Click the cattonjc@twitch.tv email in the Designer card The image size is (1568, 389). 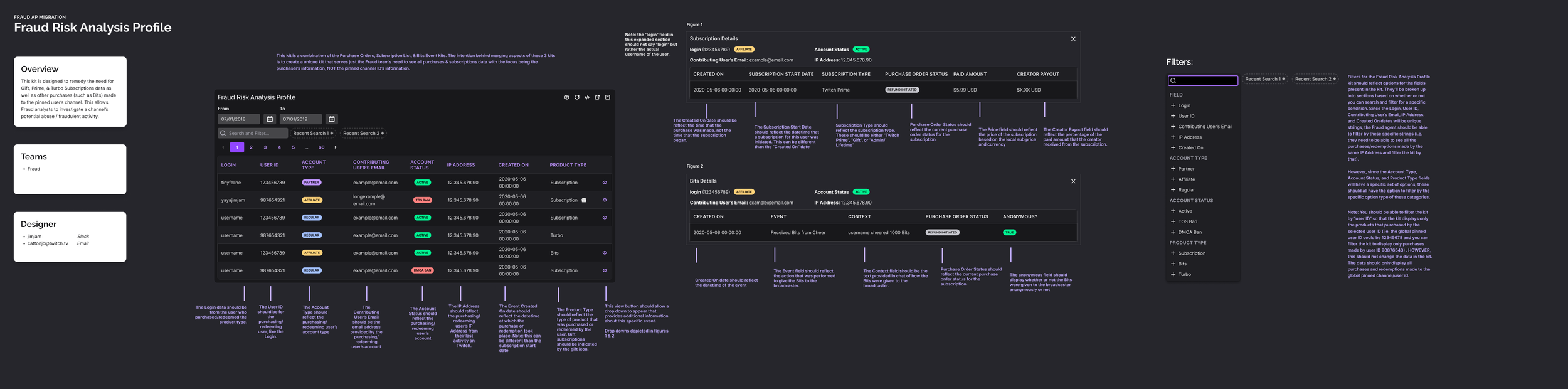pos(48,243)
